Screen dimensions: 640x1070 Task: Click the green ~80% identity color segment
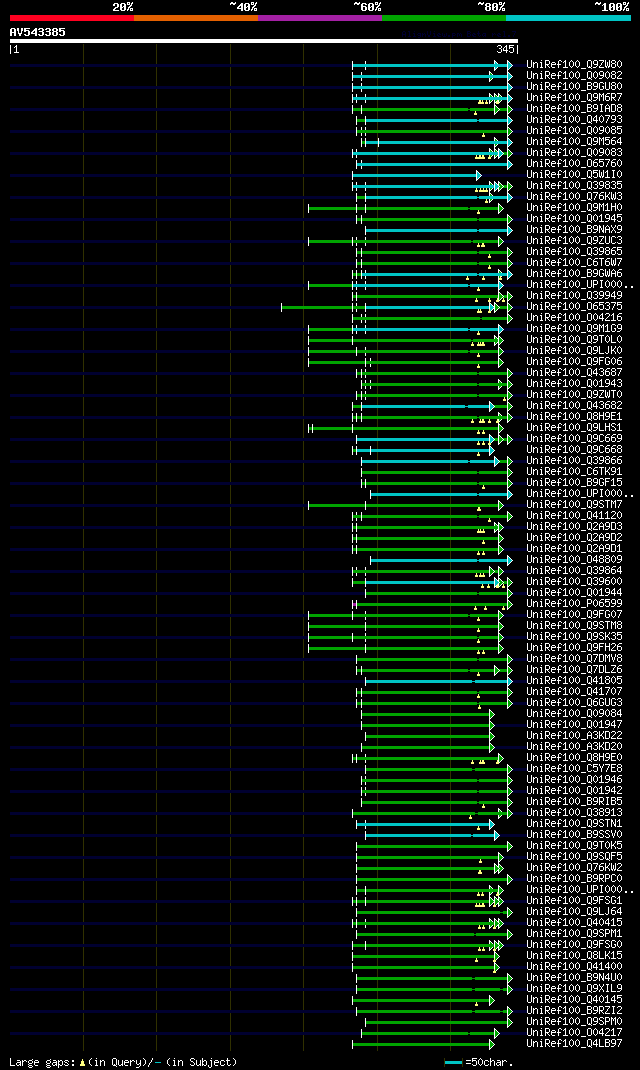tap(444, 18)
